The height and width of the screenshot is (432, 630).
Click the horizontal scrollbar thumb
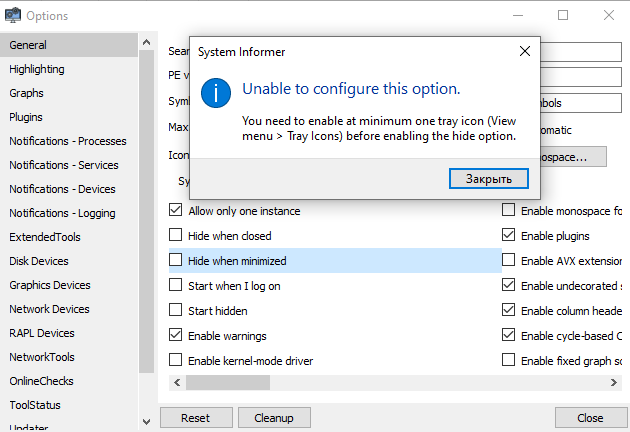point(228,383)
